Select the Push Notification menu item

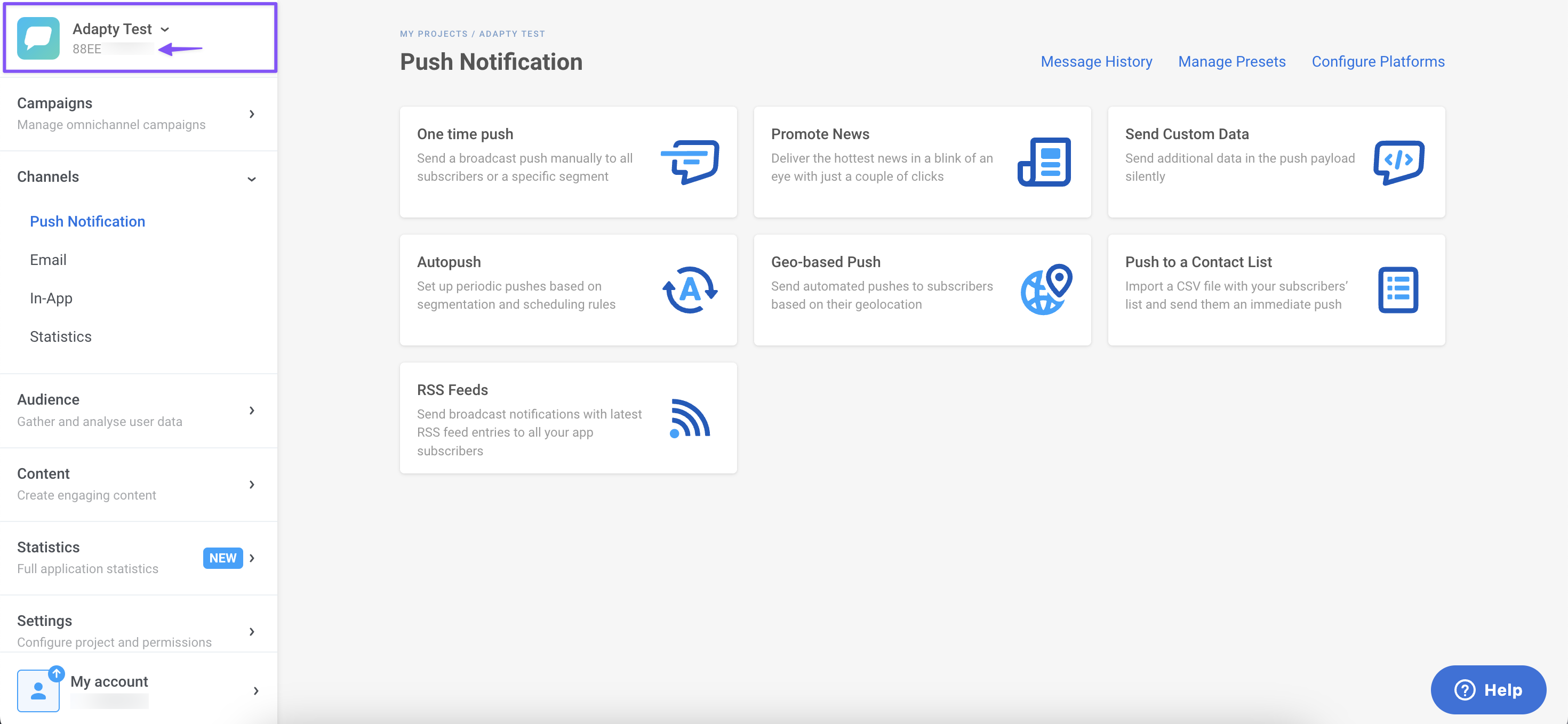click(x=87, y=221)
